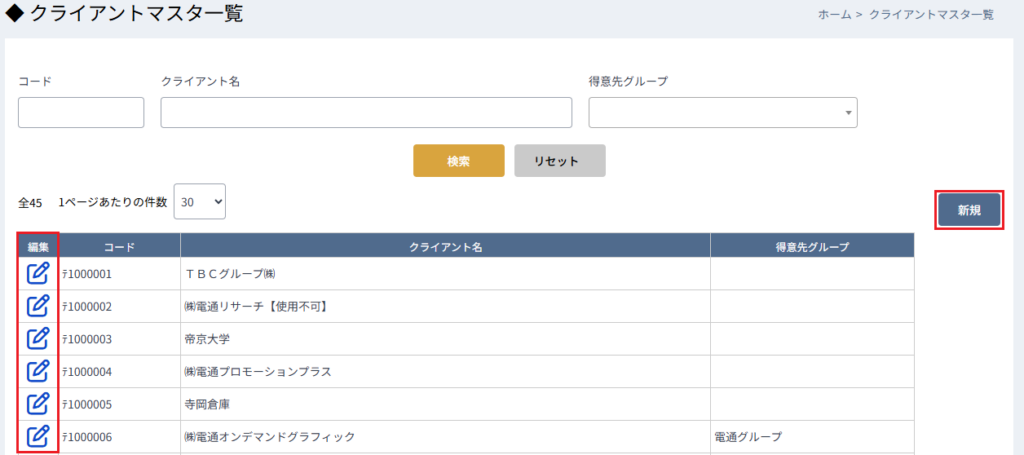The width and height of the screenshot is (1024, 455).
Task: Open the edit icon for ㈱電通リサーチ【使用不可】
Action: coord(38,305)
